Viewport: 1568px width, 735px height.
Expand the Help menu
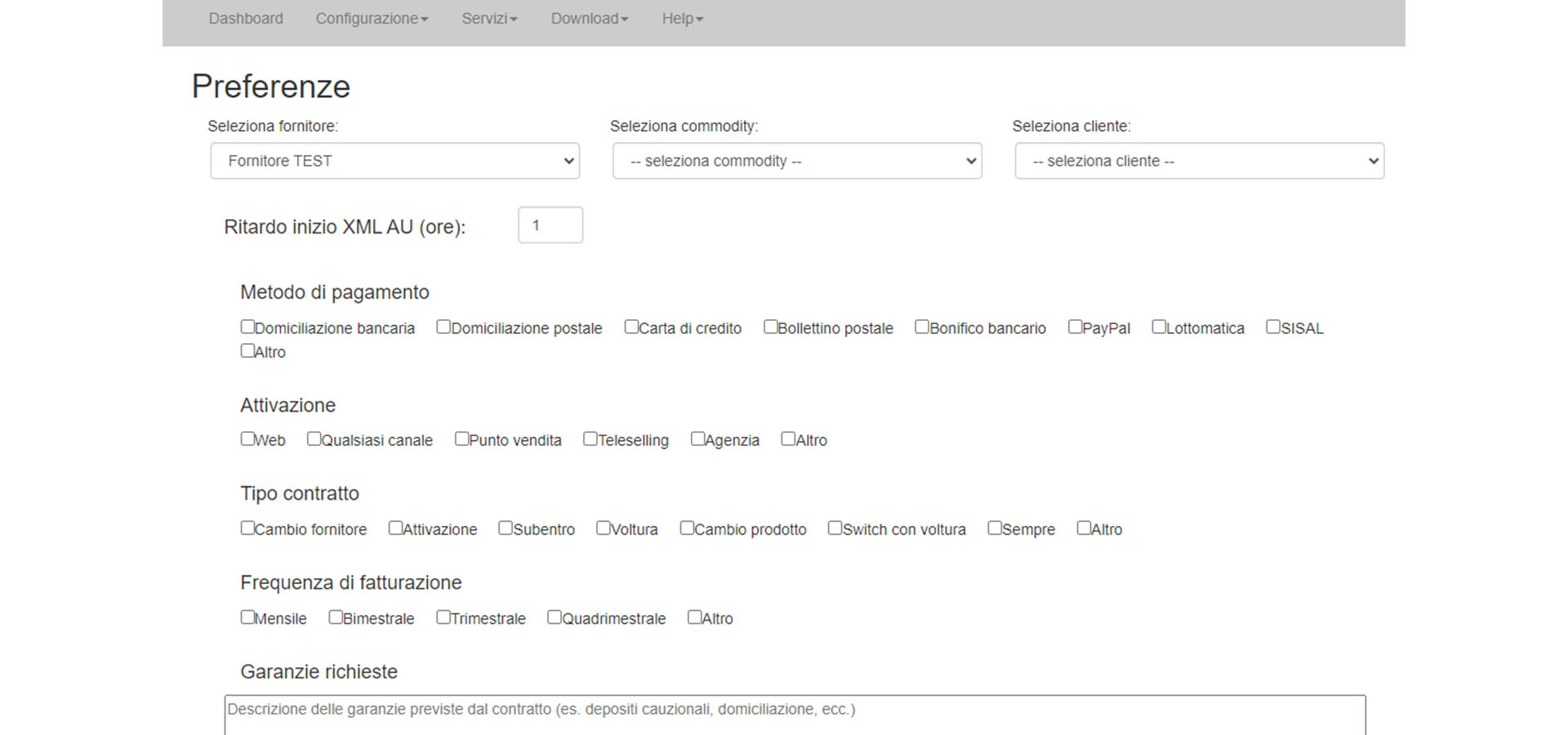click(682, 19)
